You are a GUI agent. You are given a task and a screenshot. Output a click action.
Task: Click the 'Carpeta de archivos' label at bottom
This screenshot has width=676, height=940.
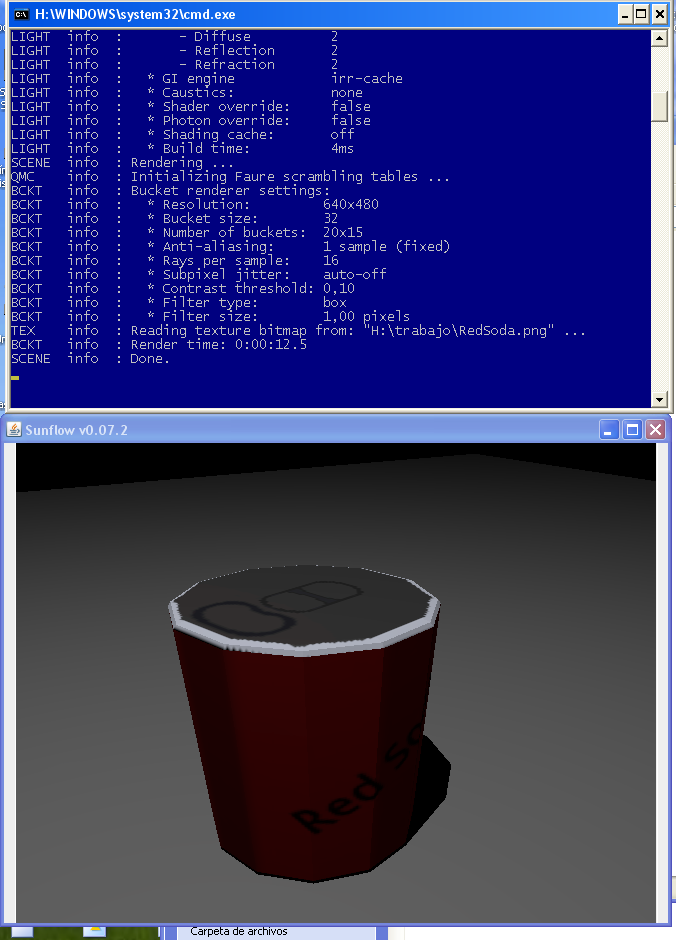click(x=239, y=932)
